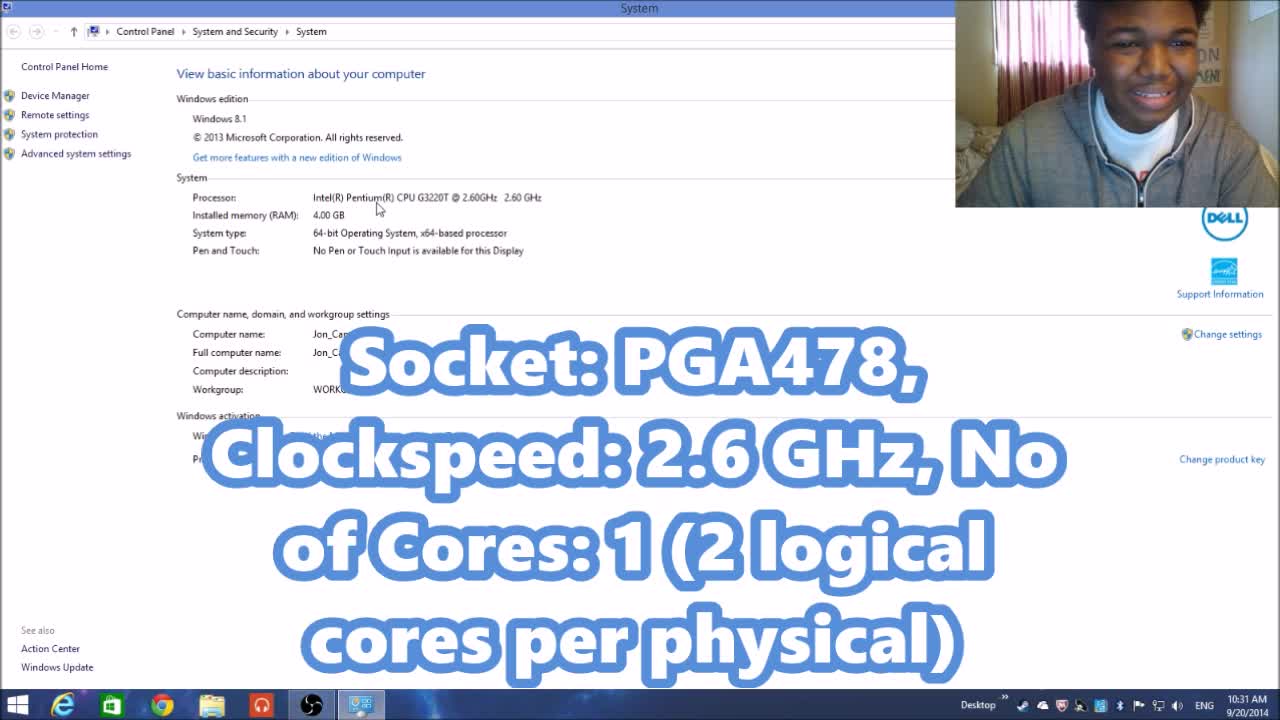Expand the arrow after System and Security

(x=287, y=32)
